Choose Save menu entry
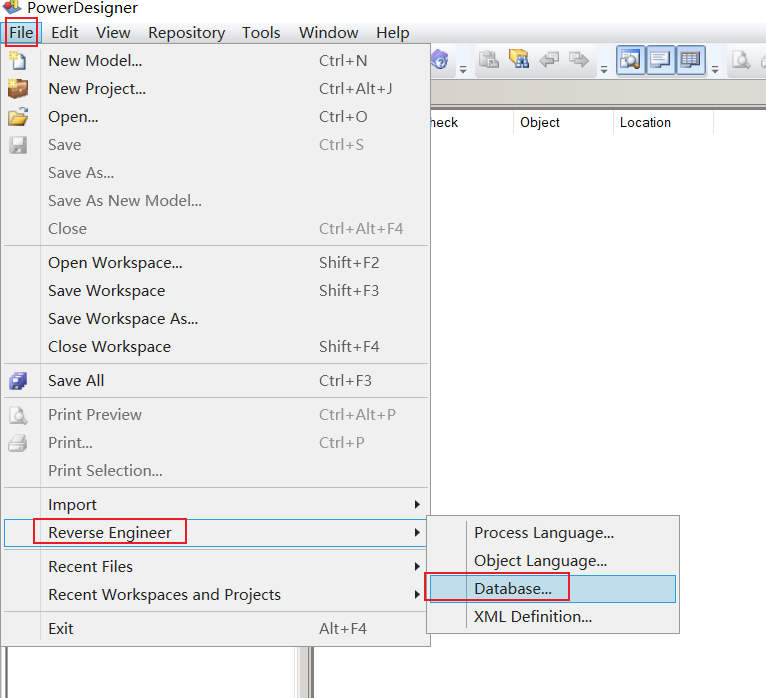The height and width of the screenshot is (698, 766). [x=216, y=145]
